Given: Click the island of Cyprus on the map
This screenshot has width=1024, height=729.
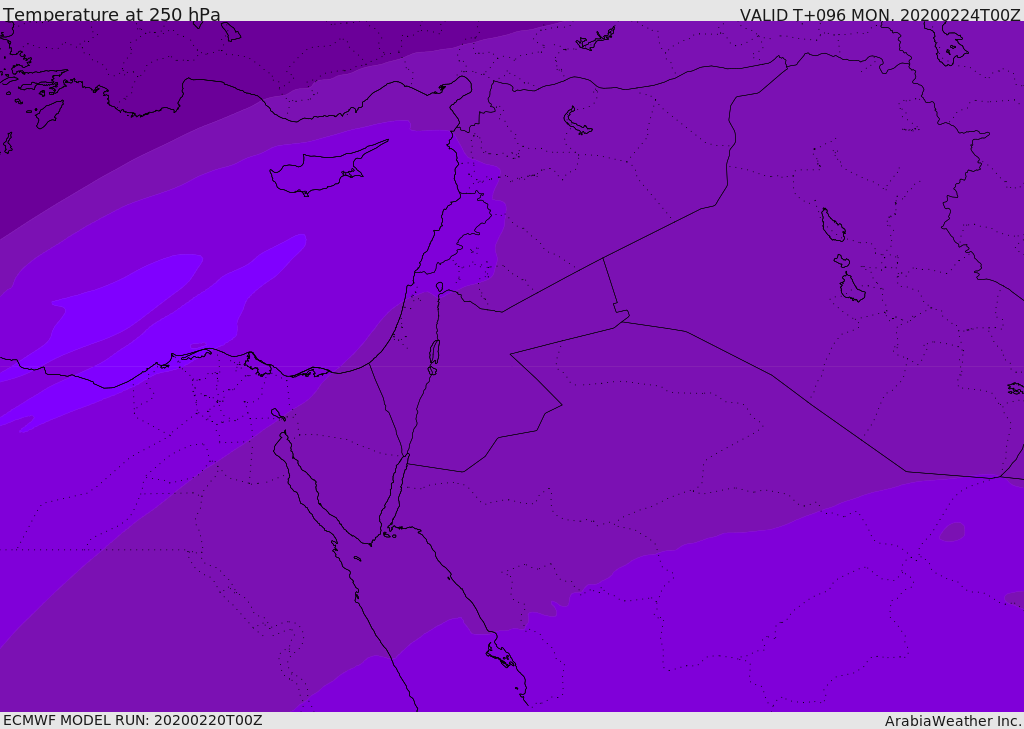Looking at the screenshot, I should 327,170.
